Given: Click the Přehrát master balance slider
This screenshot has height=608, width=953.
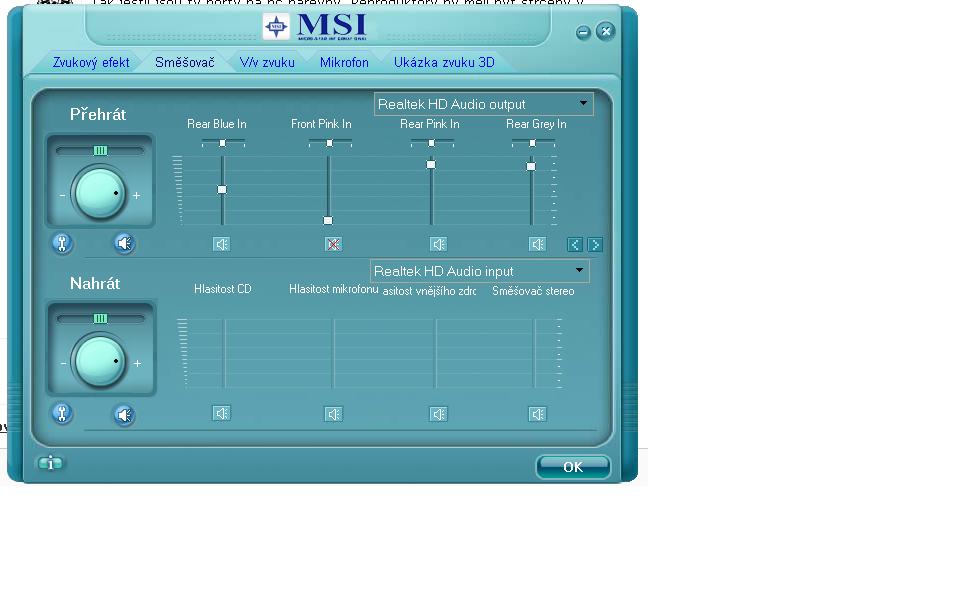Looking at the screenshot, I should tap(100, 150).
